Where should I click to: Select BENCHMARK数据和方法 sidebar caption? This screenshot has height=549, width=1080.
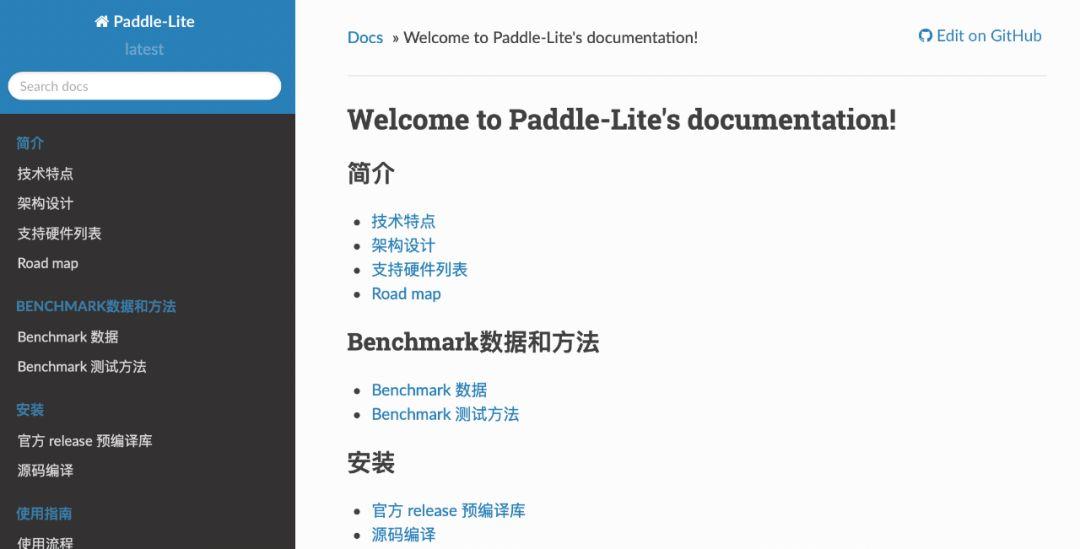(x=96, y=307)
